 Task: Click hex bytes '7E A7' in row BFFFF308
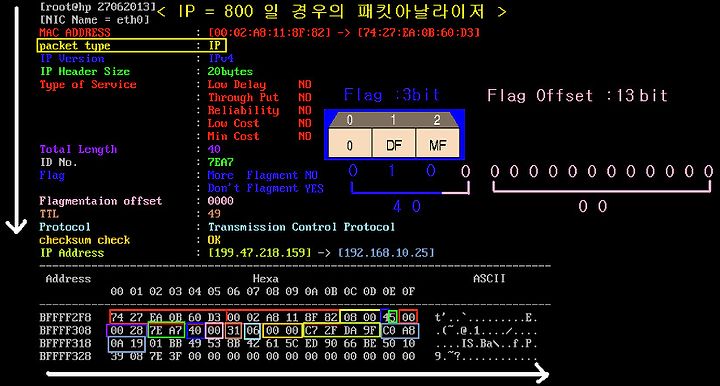click(x=166, y=330)
